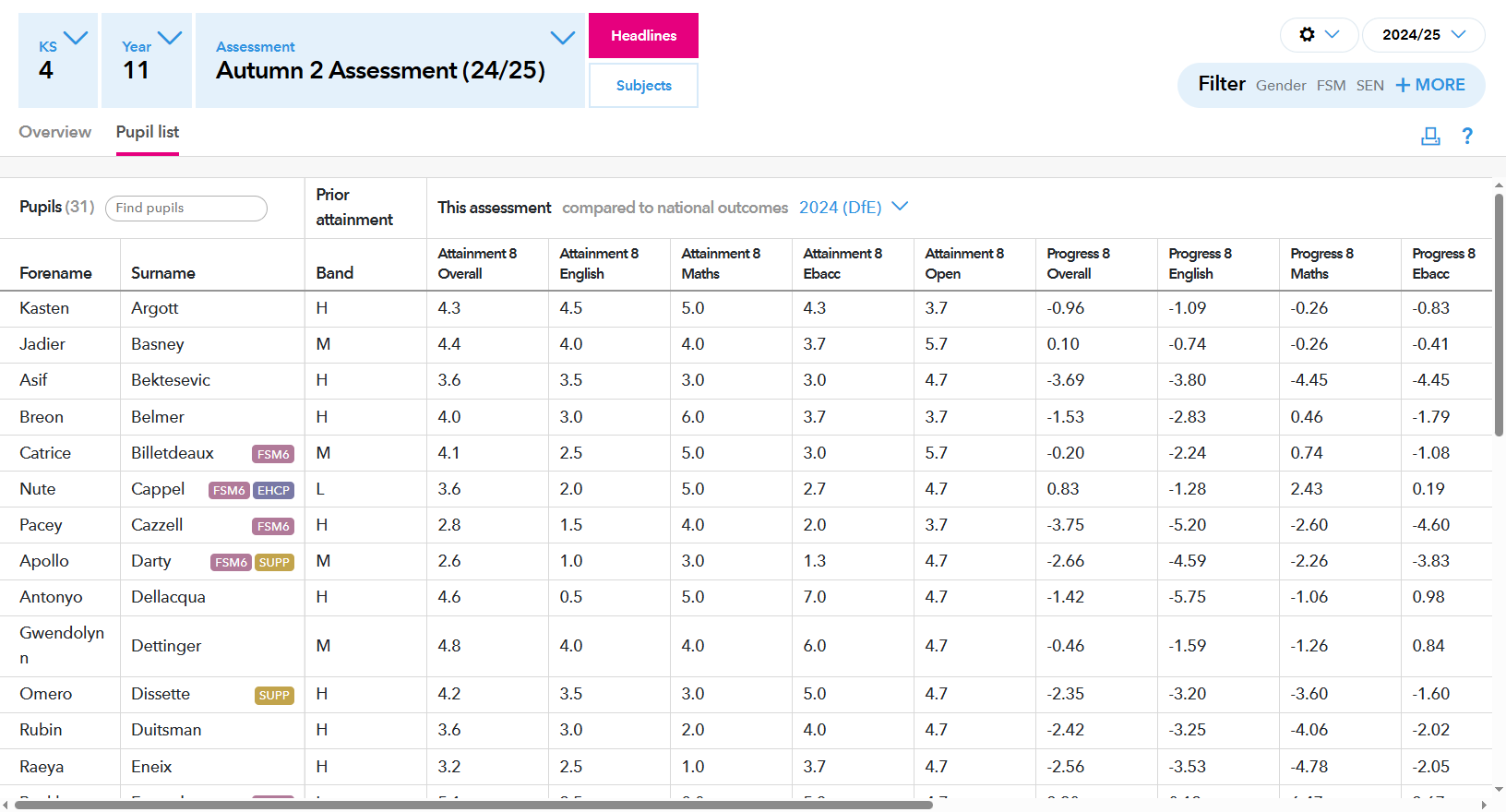Image resolution: width=1506 pixels, height=812 pixels.
Task: Select surname Bektesevic
Action: pyautogui.click(x=171, y=380)
